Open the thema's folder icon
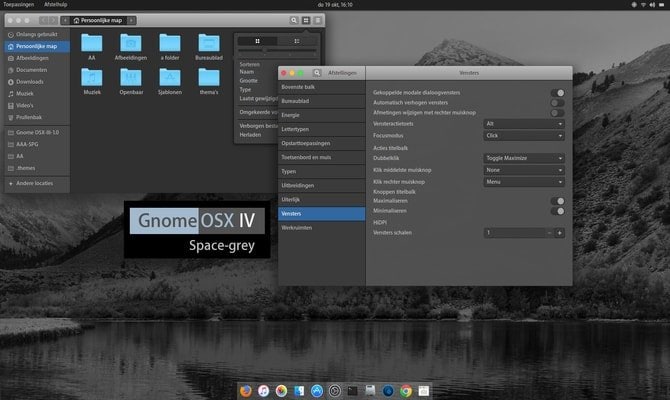The image size is (670, 400). pos(209,77)
